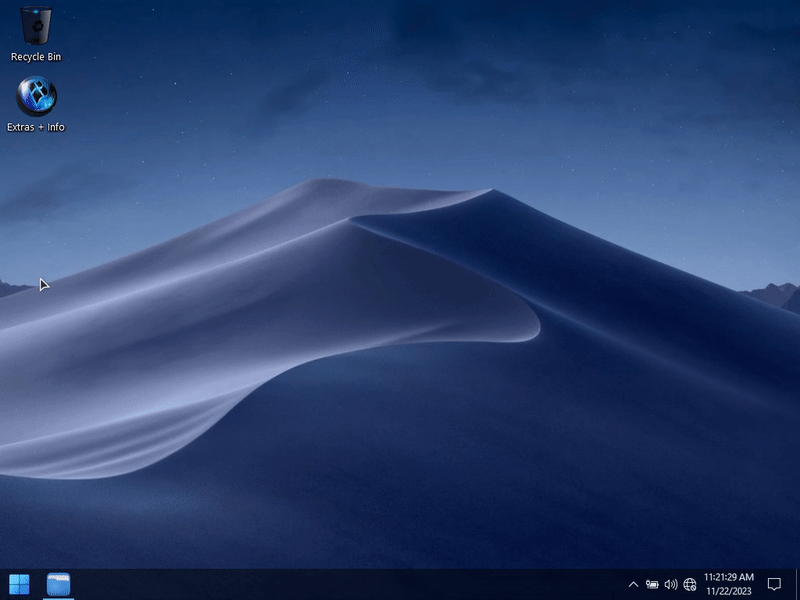The height and width of the screenshot is (600, 800).
Task: Select the Recycle Bin desktop icon
Action: pyautogui.click(x=36, y=34)
